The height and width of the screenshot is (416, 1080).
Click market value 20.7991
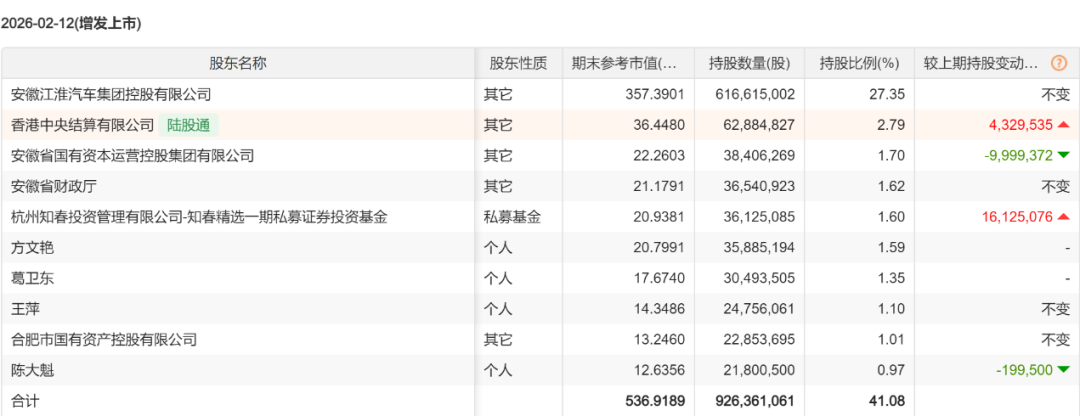660,247
